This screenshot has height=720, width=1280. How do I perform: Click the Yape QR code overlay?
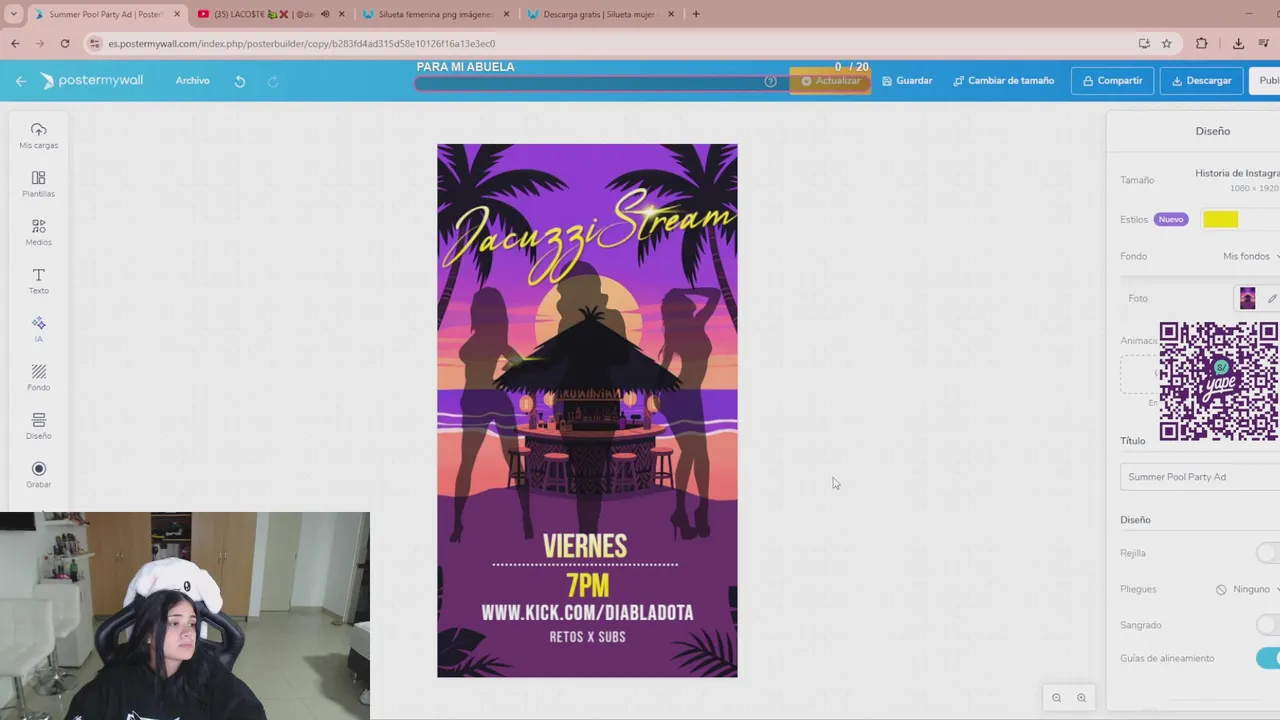[x=1219, y=381]
